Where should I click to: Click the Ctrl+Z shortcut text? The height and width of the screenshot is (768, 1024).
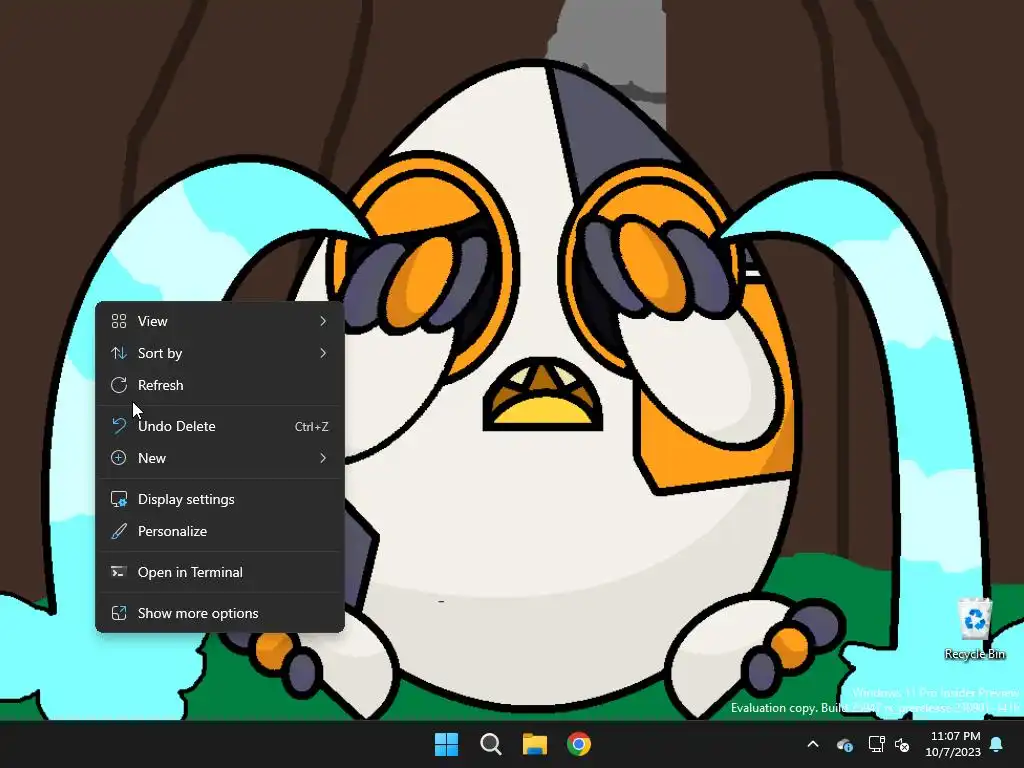pyautogui.click(x=312, y=426)
